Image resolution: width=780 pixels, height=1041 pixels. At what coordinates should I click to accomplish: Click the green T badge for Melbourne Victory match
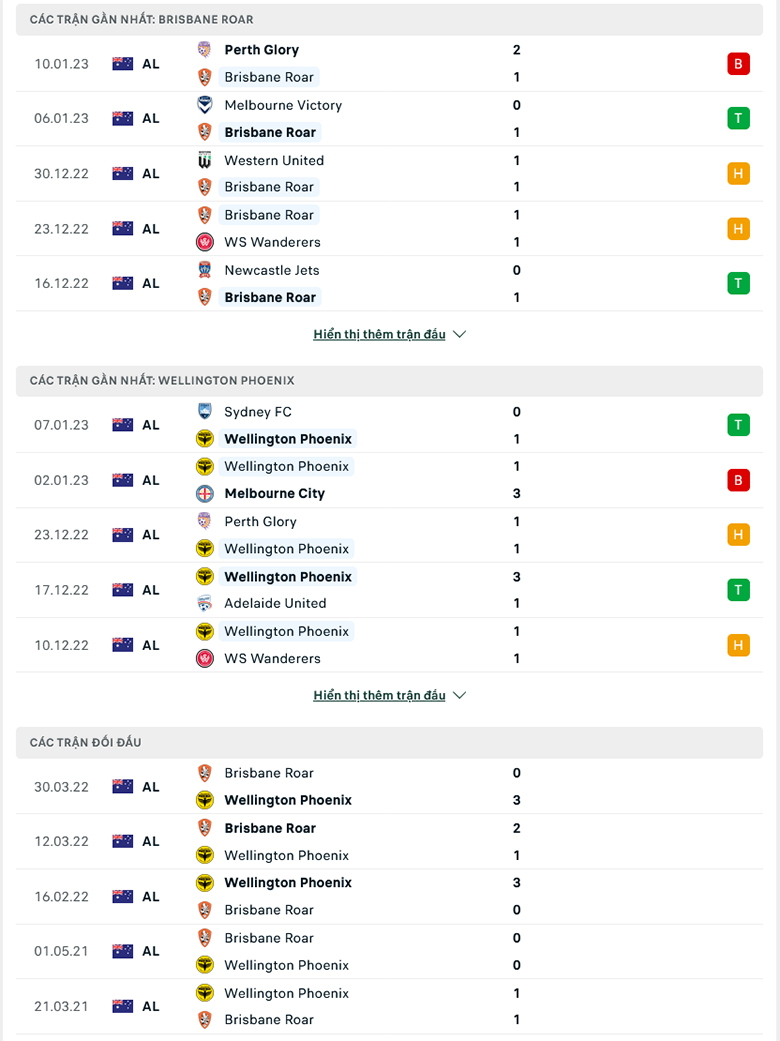[x=738, y=118]
